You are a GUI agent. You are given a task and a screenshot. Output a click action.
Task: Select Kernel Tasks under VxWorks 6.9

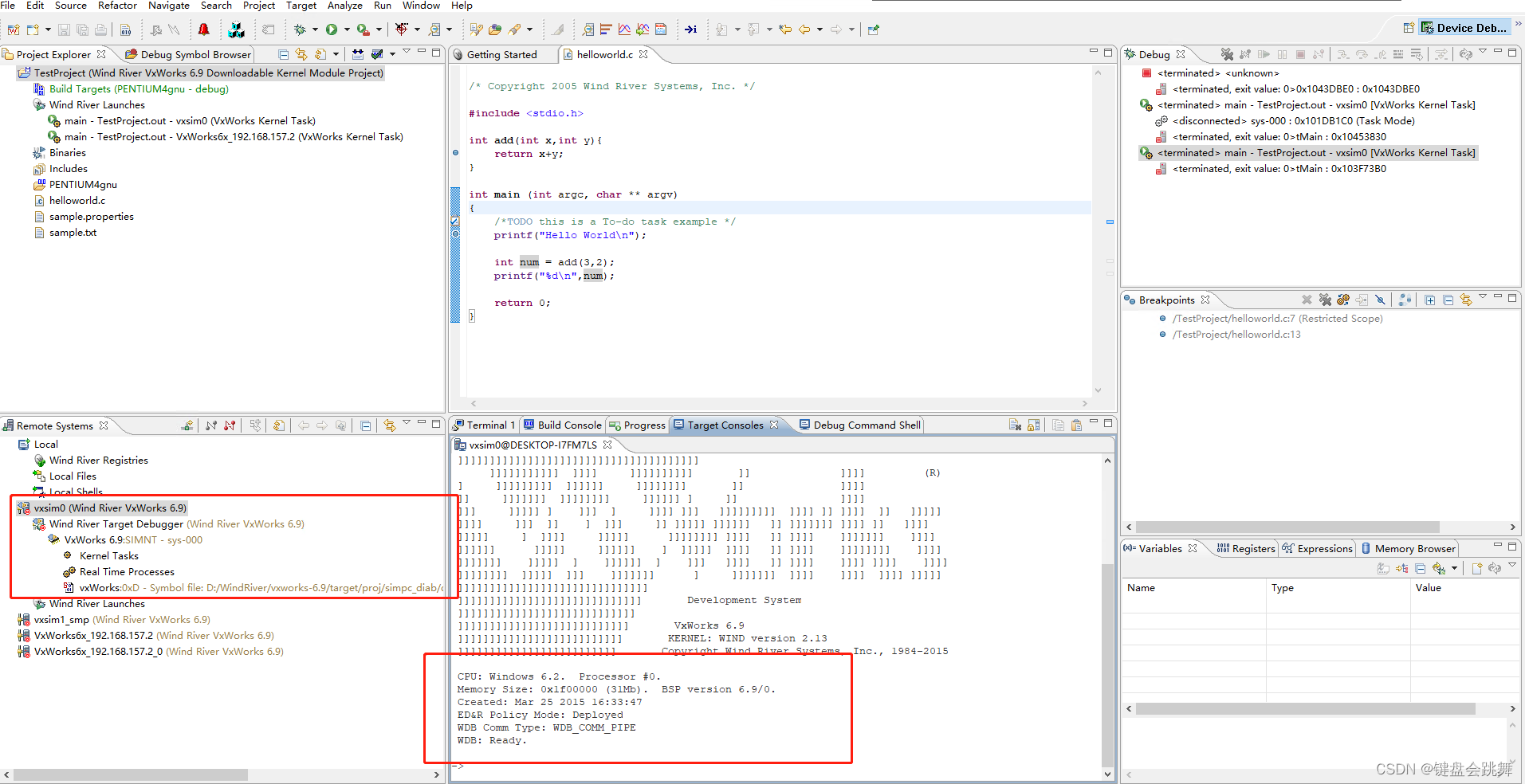[x=108, y=556]
